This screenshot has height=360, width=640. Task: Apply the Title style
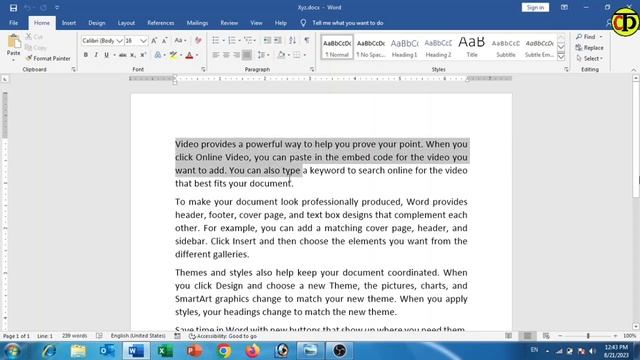coord(472,47)
